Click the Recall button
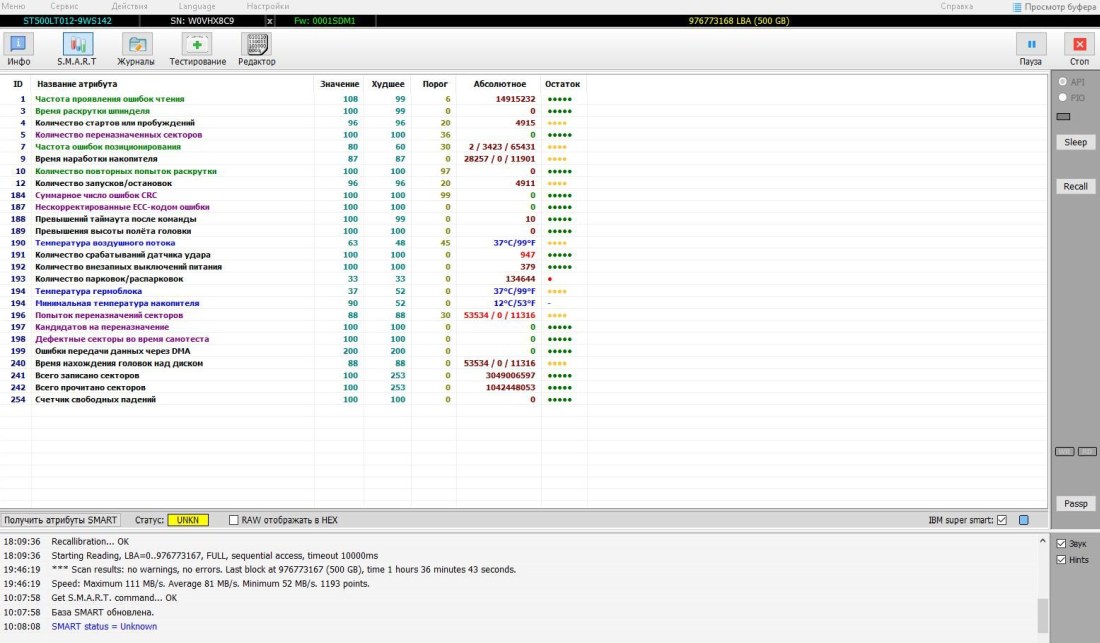The height and width of the screenshot is (643, 1100). coord(1075,187)
